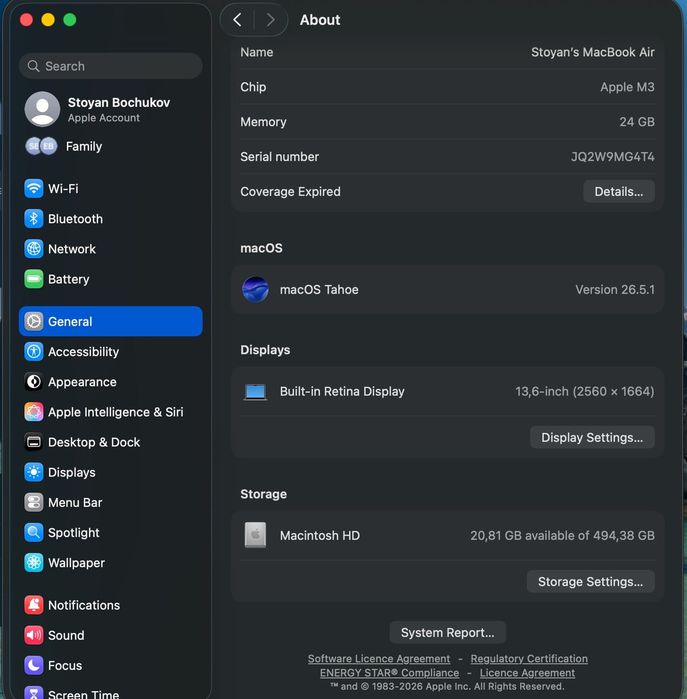The image size is (687, 699).
Task: Select Apple Intelligence & Siri in sidebar
Action: click(x=111, y=412)
